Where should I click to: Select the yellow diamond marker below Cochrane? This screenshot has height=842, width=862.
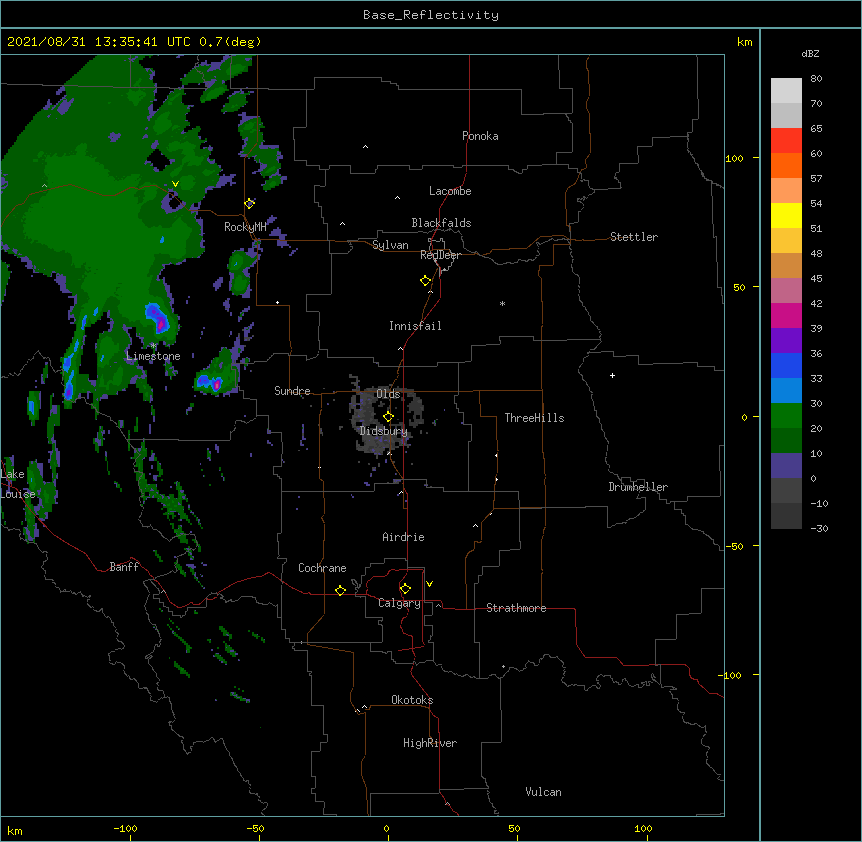click(340, 590)
